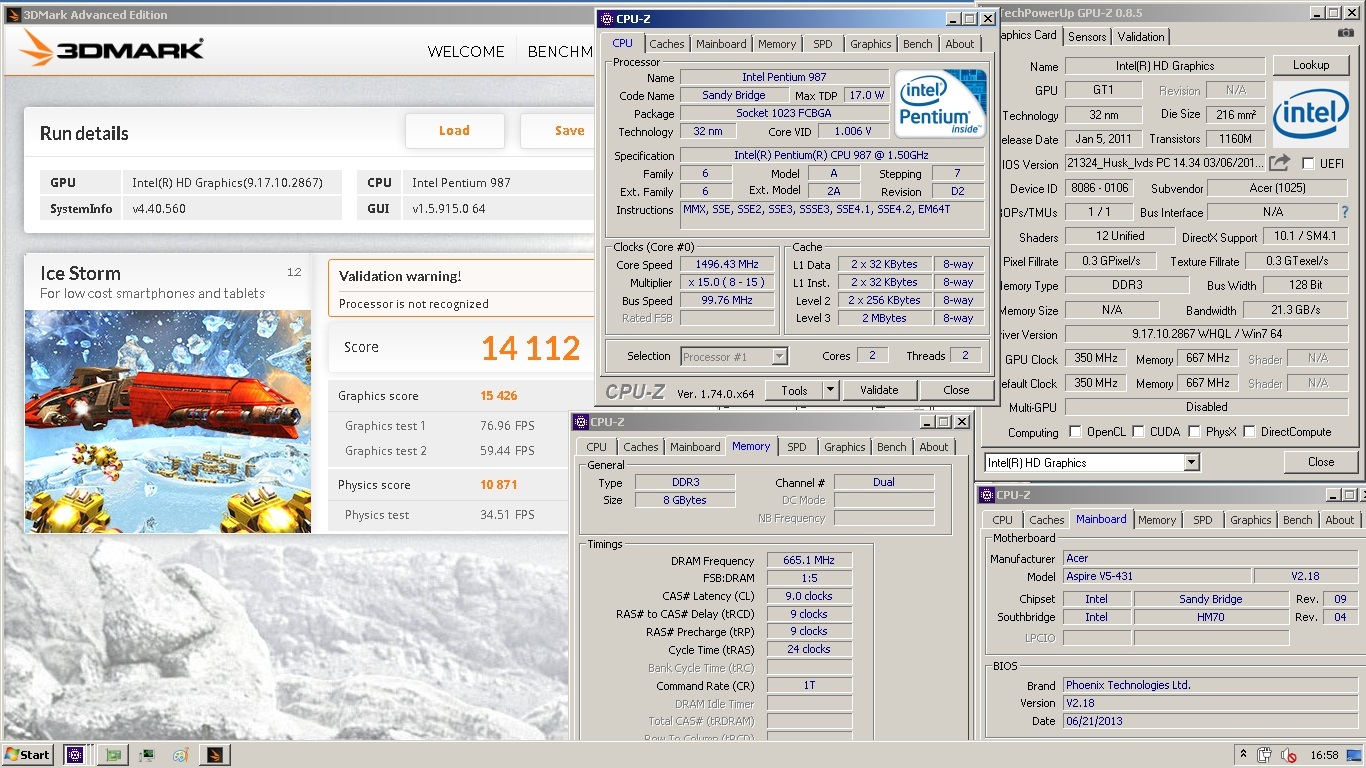Click CPU-Z title icon of the Memory window
Screen dimensions: 1366x768
[580, 422]
